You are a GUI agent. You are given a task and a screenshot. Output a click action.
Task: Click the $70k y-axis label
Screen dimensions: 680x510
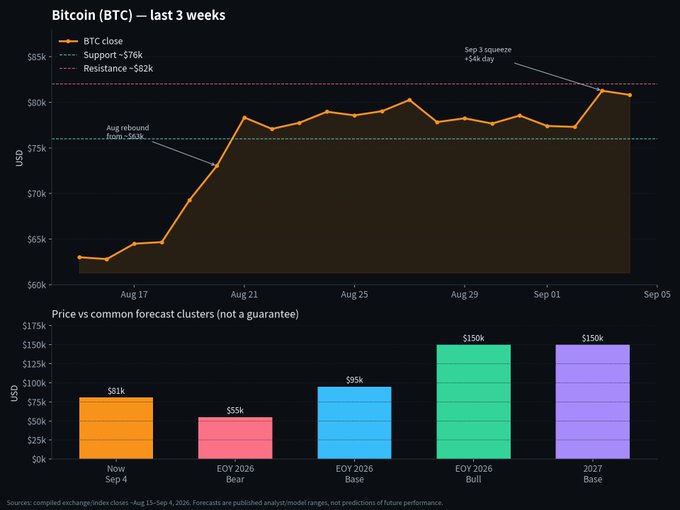[x=36, y=193]
